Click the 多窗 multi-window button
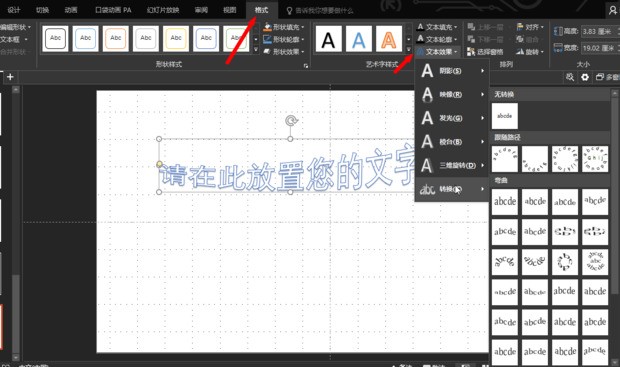The width and height of the screenshot is (620, 367). pos(607,77)
